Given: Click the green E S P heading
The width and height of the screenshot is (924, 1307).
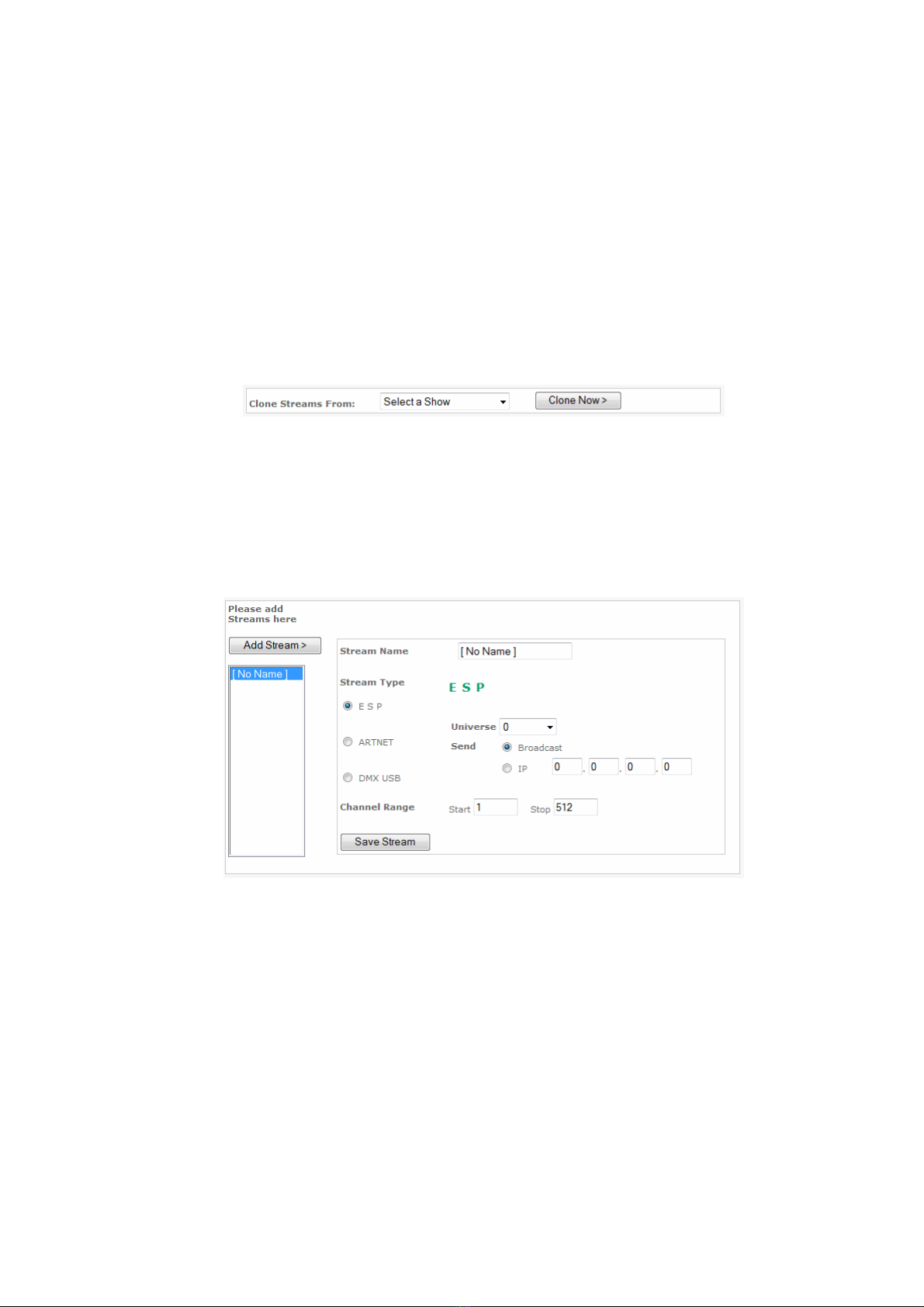Looking at the screenshot, I should point(467,687).
